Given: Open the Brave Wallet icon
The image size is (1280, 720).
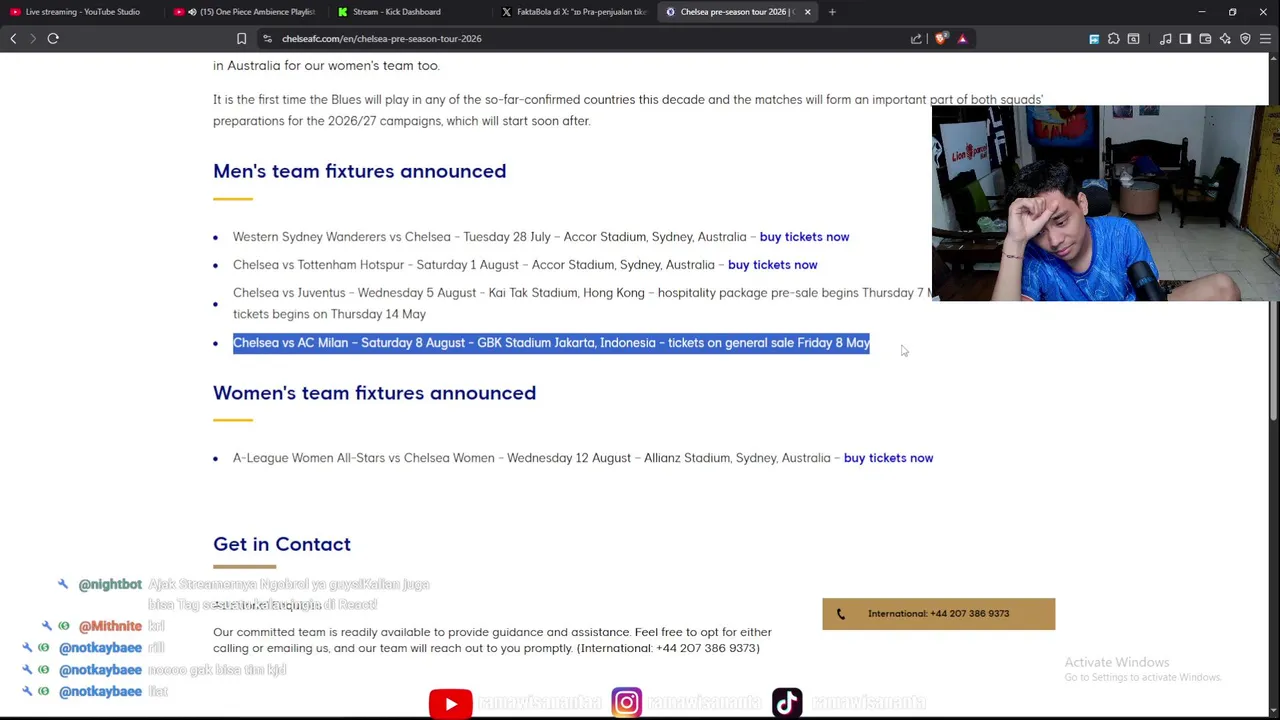Looking at the screenshot, I should coord(1205,39).
